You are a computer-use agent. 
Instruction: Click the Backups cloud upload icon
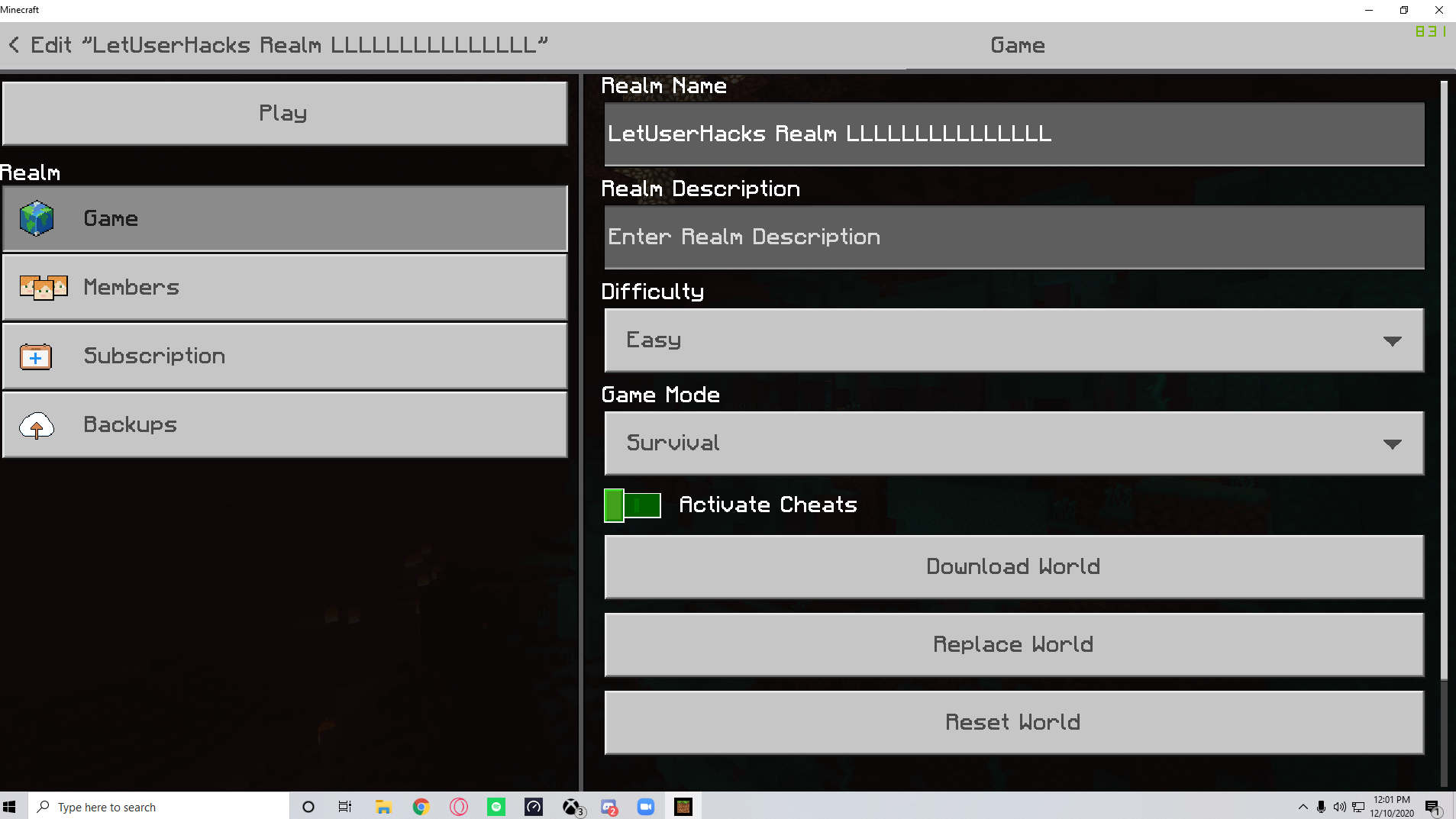pos(37,425)
